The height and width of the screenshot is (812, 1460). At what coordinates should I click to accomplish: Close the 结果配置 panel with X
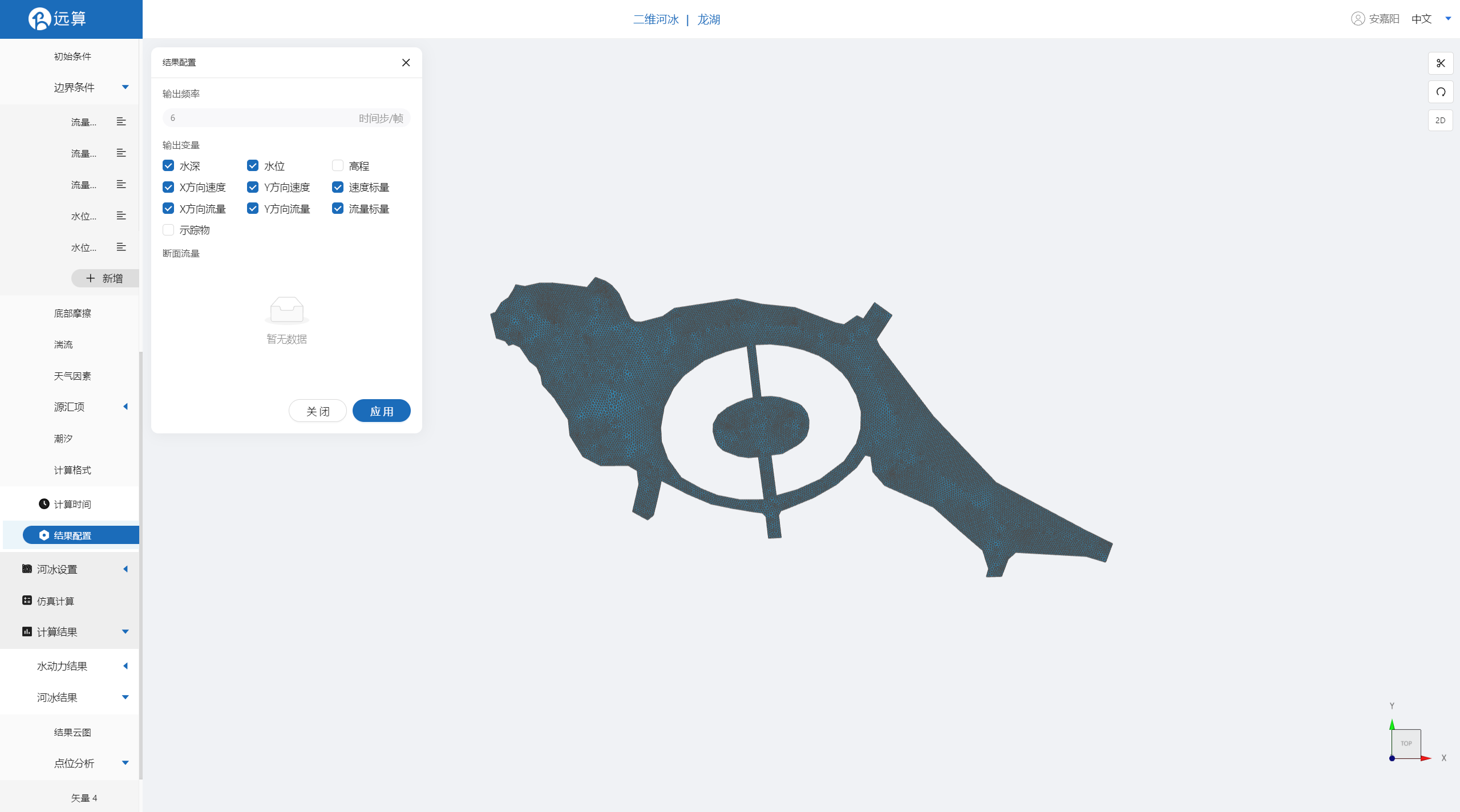pyautogui.click(x=406, y=62)
